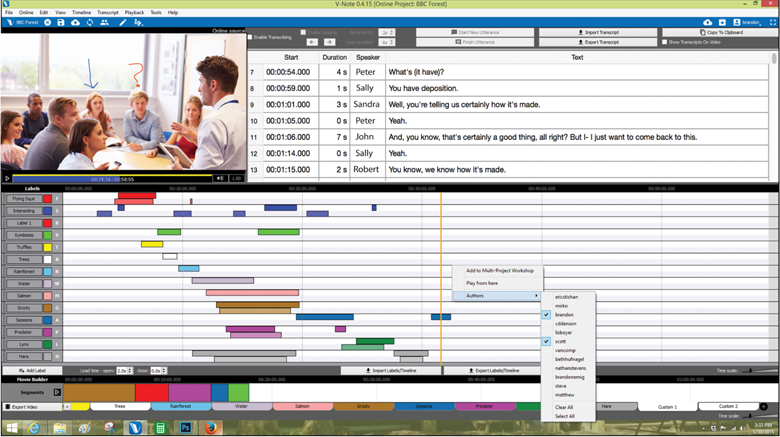
Task: Open the collaborators people icon
Action: tap(106, 22)
